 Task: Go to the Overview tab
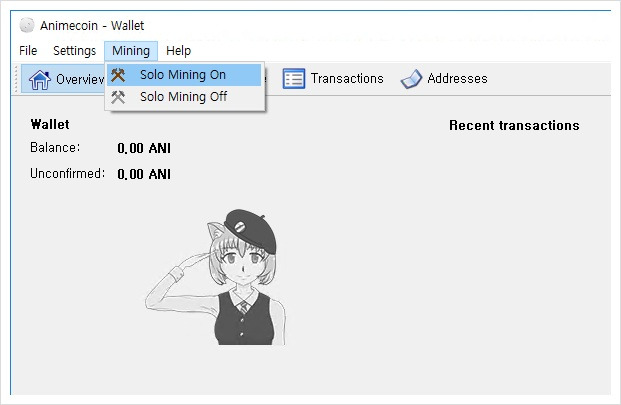pyautogui.click(x=63, y=79)
